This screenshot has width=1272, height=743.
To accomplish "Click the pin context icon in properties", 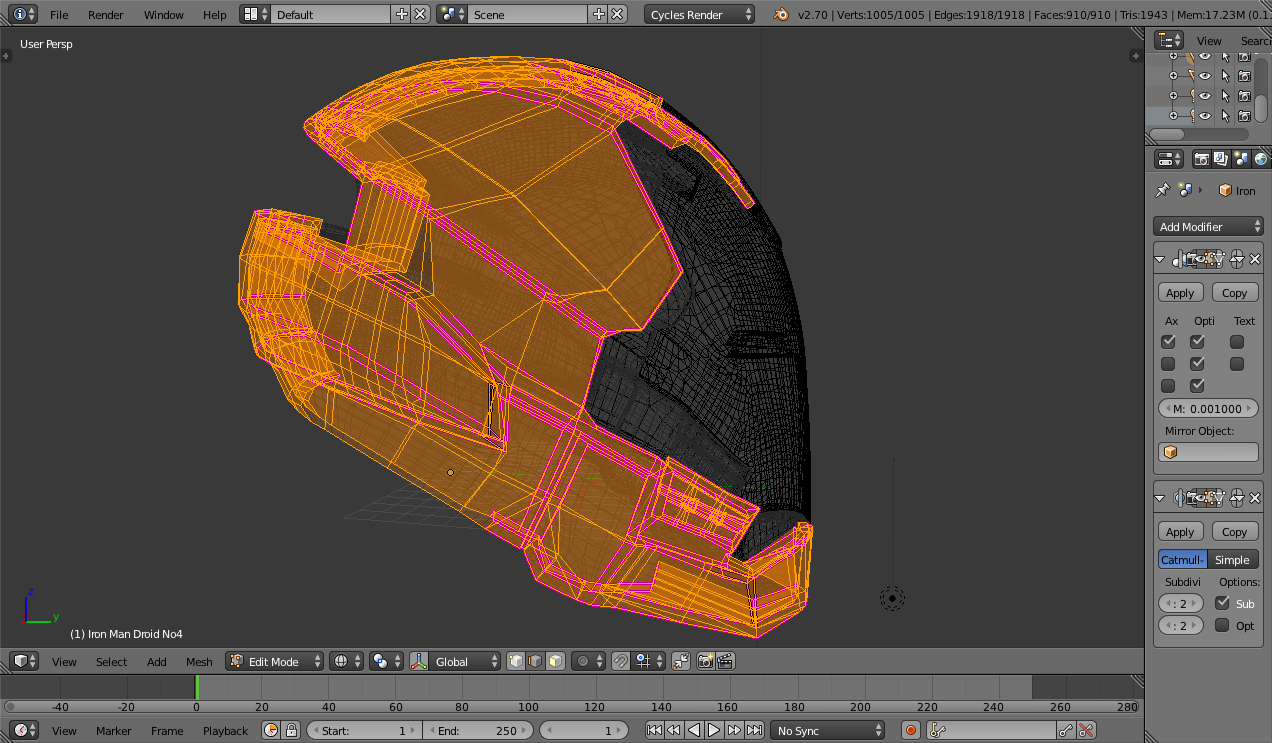I will tap(1162, 190).
